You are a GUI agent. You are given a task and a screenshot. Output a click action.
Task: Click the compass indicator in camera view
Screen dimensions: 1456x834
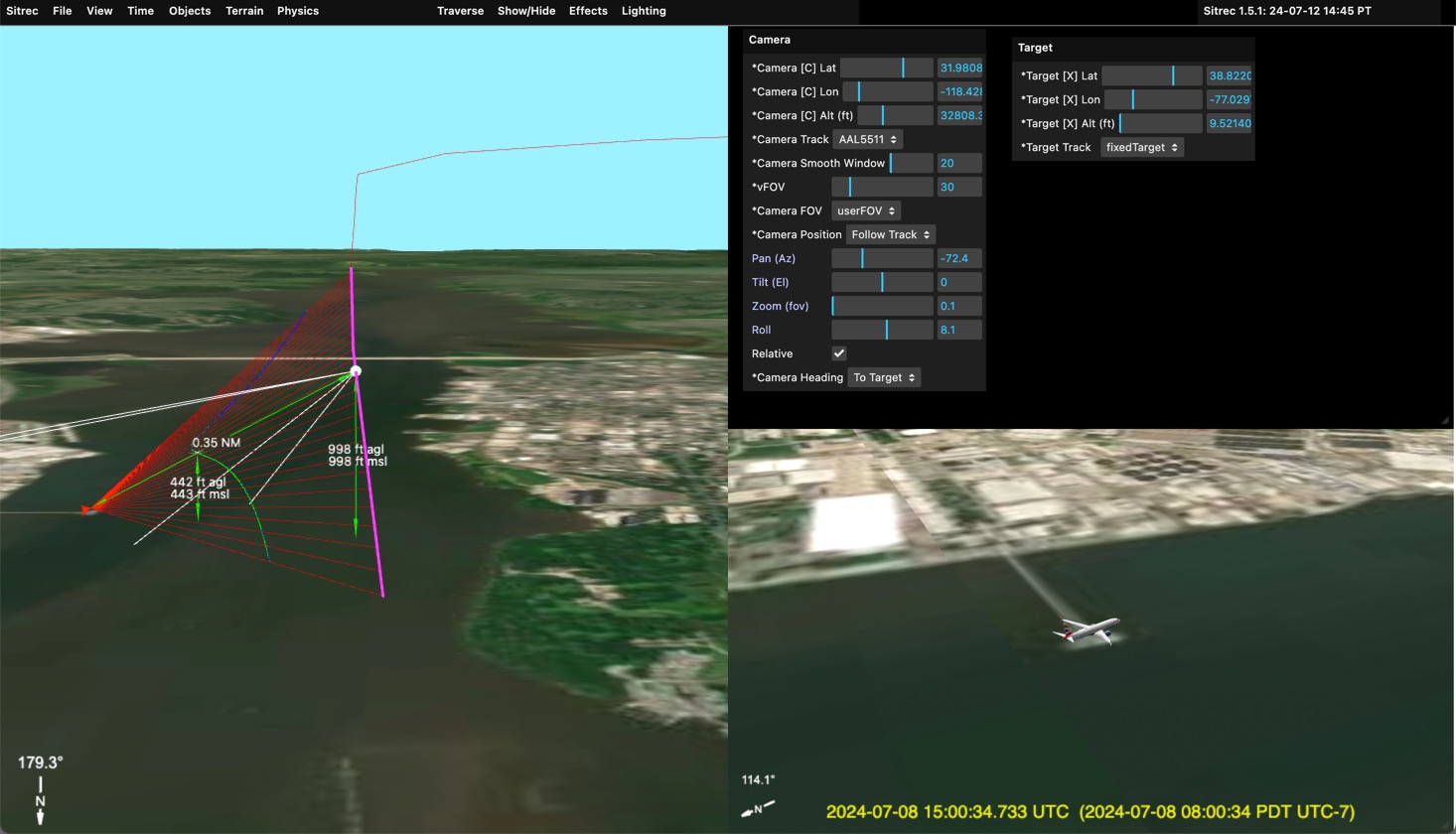pos(758,809)
